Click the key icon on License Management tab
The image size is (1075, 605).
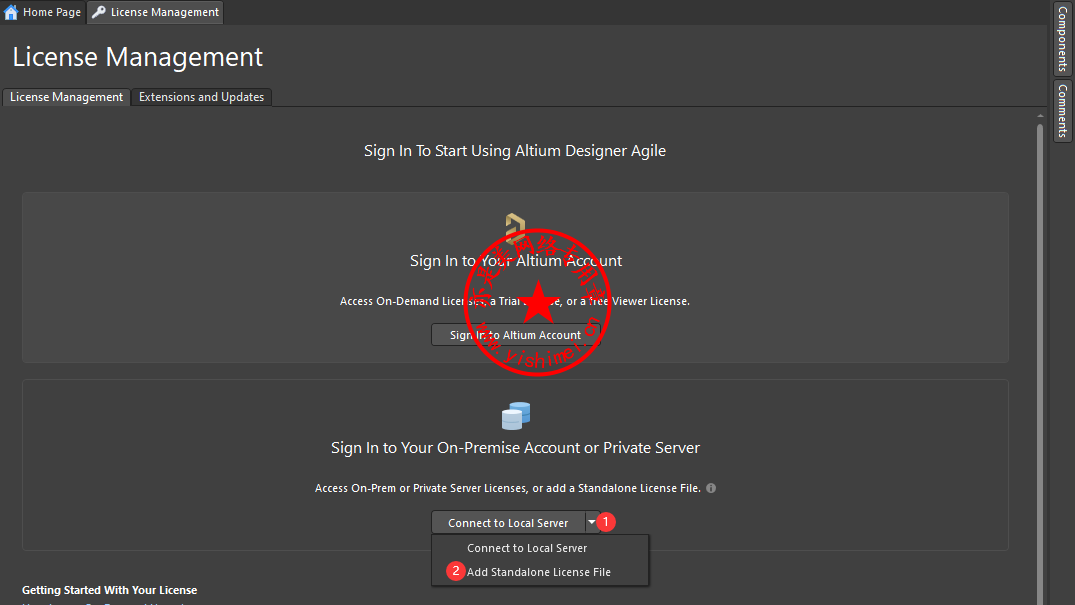pos(99,12)
